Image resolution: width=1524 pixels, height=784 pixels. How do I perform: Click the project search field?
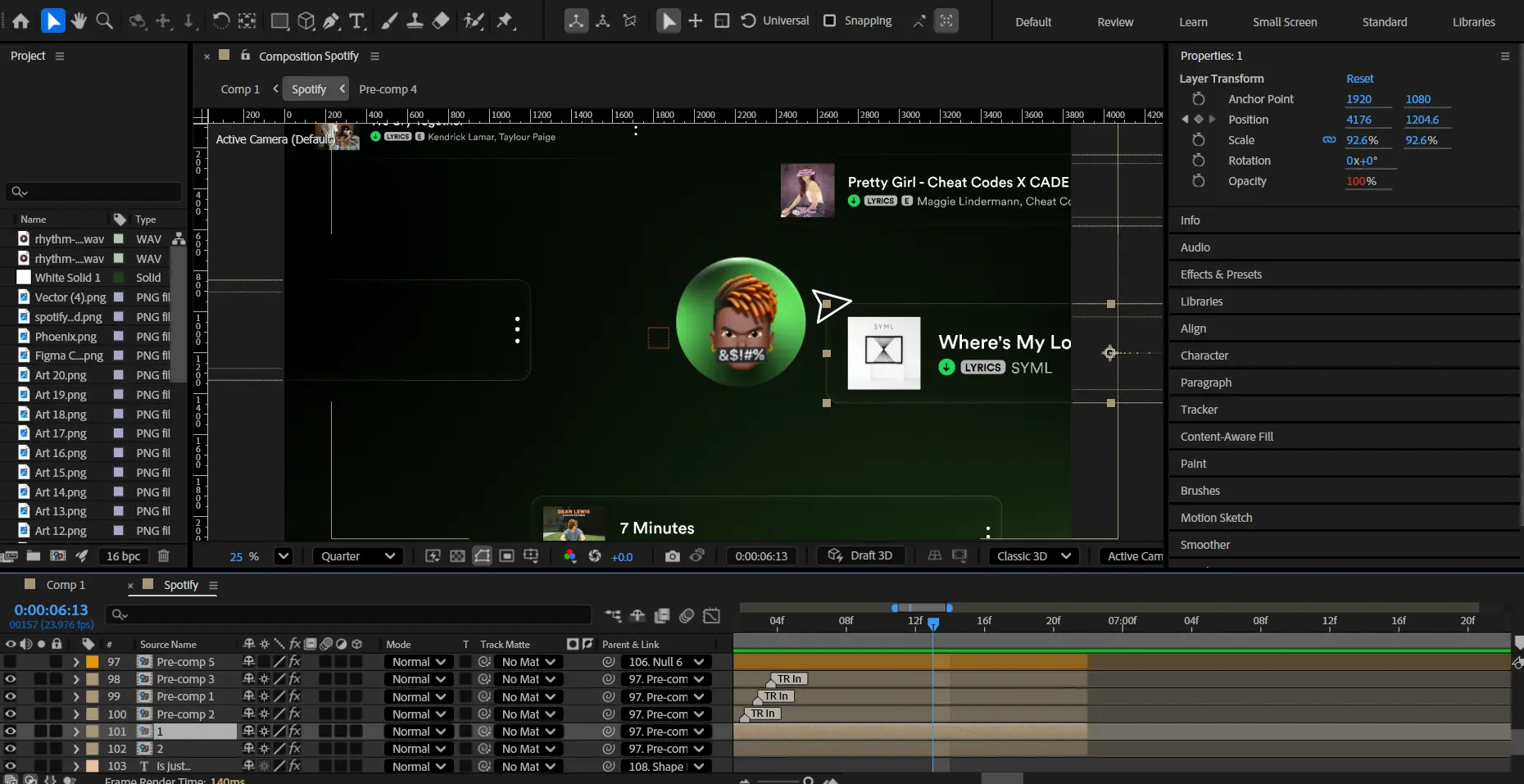coord(93,192)
